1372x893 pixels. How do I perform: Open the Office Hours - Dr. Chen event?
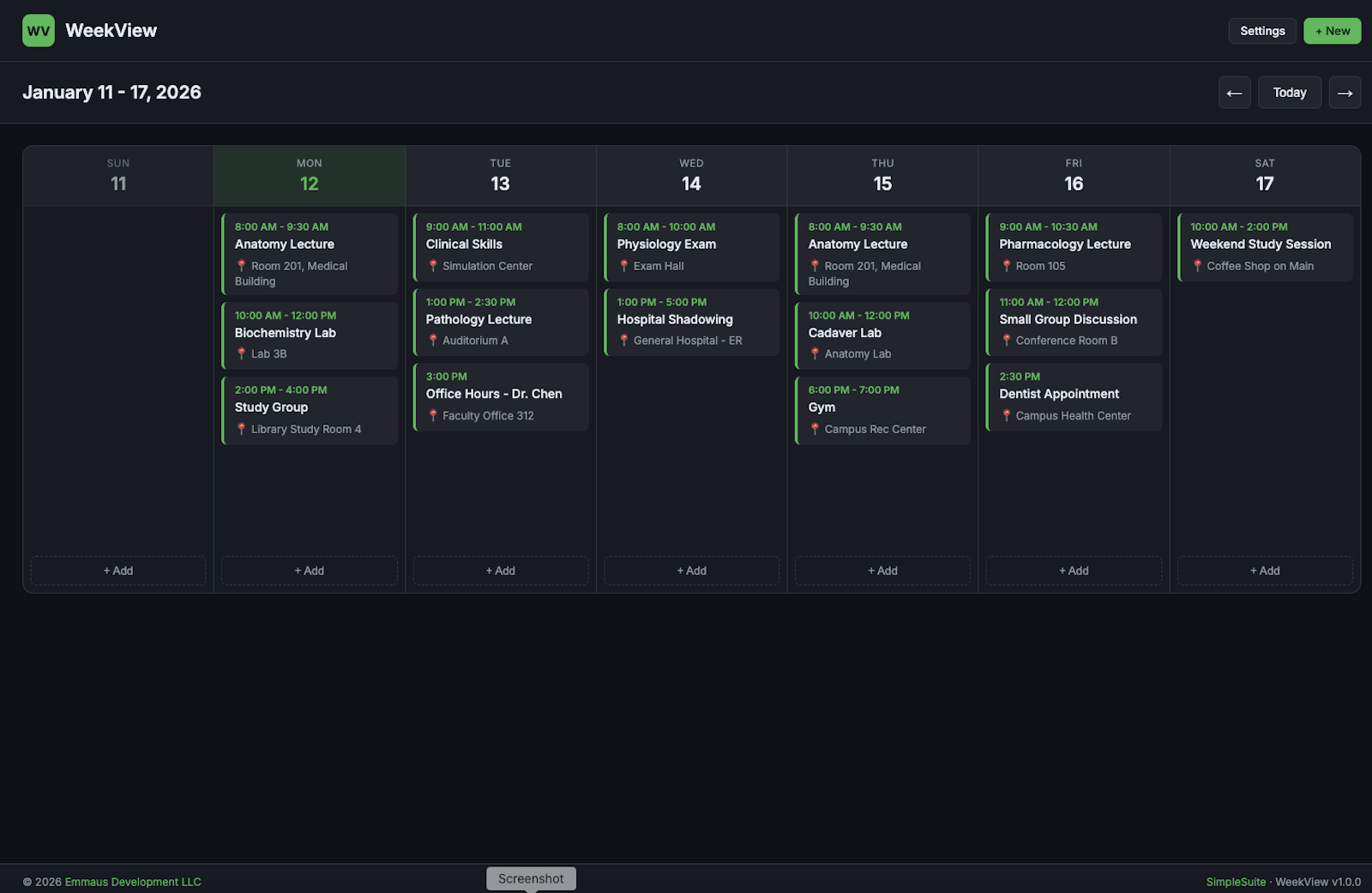[x=500, y=396]
